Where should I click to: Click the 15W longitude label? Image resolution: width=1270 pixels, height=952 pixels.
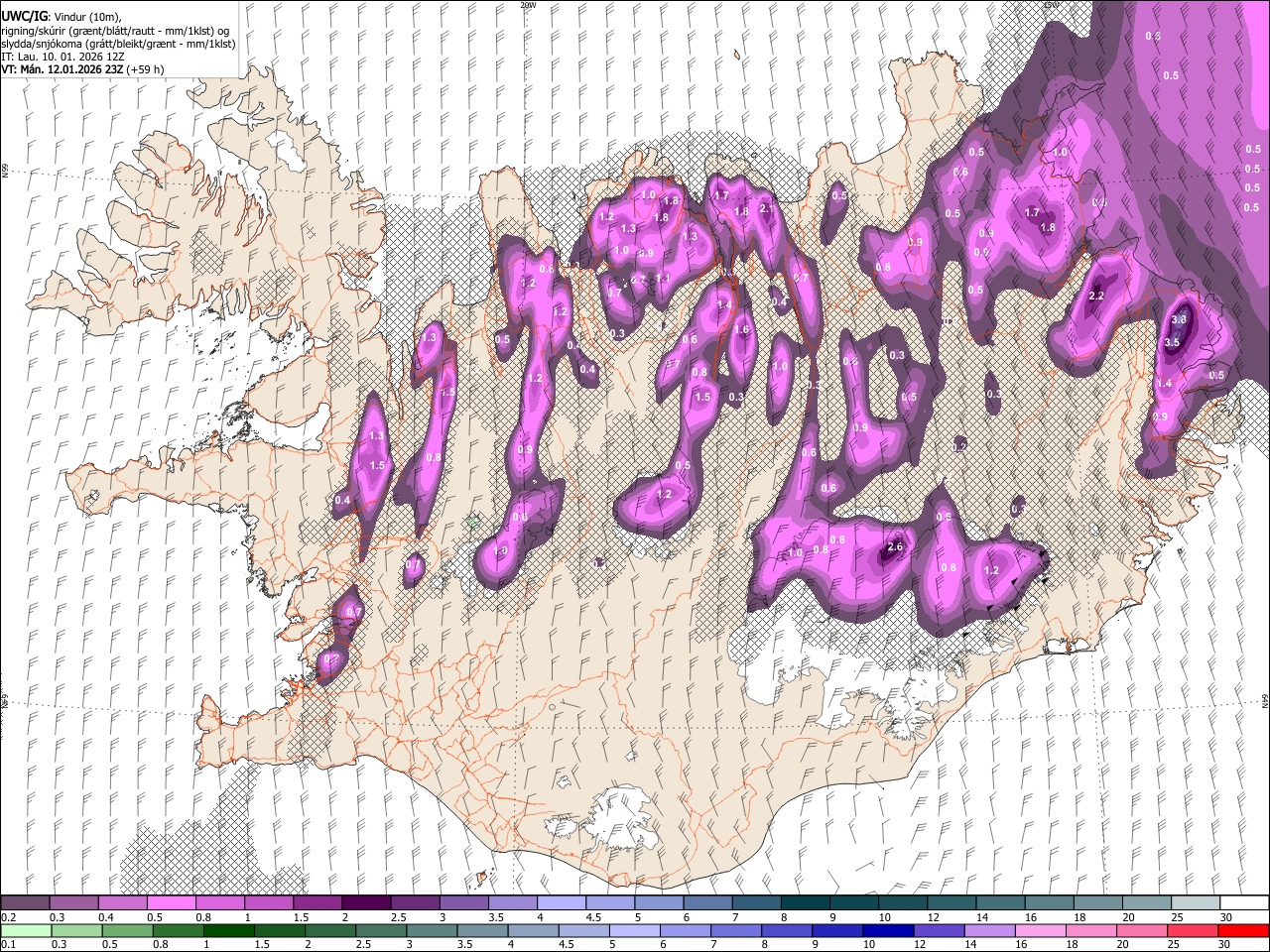(1051, 5)
